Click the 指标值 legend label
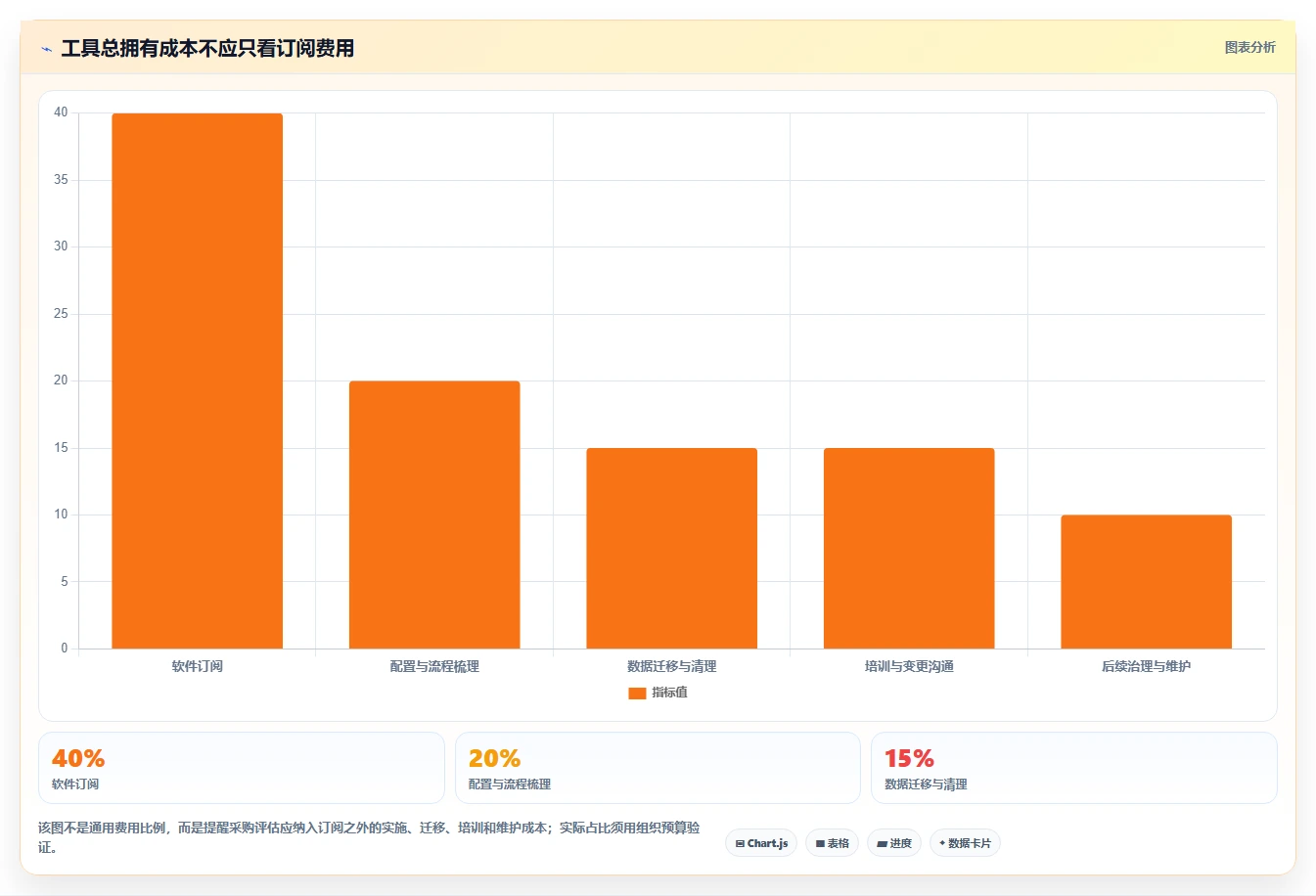 [x=670, y=693]
